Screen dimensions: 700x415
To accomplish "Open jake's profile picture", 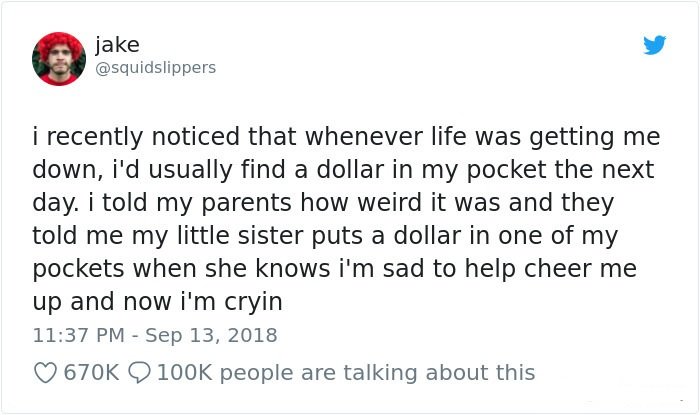I will pos(59,59).
